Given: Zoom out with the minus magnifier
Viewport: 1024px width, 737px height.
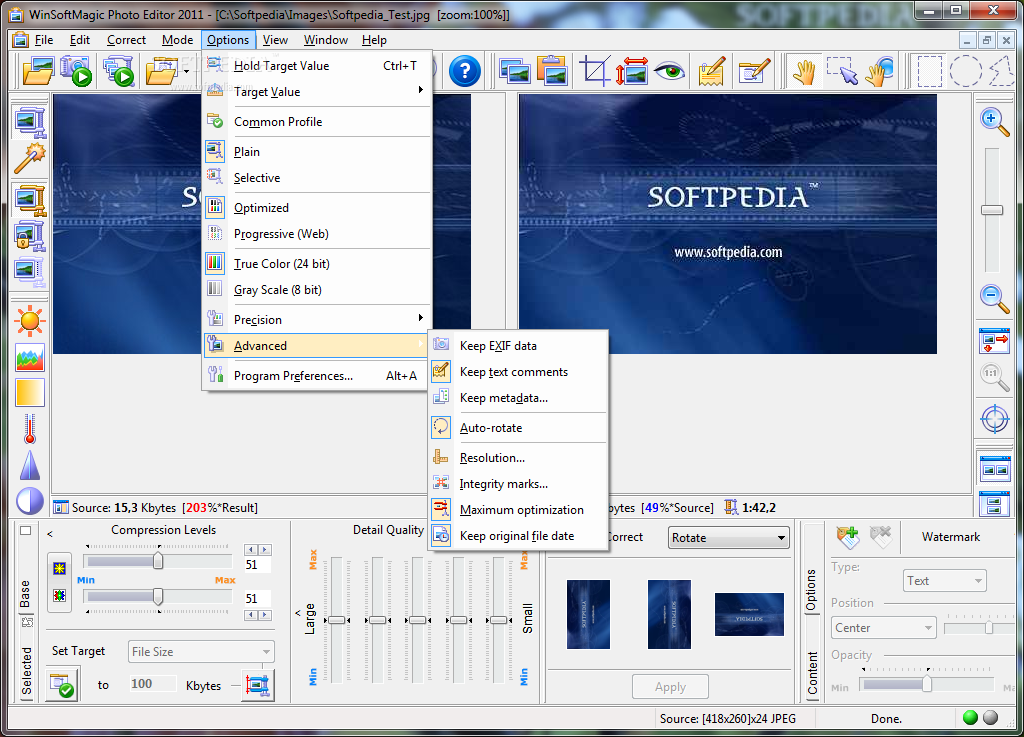Looking at the screenshot, I should pyautogui.click(x=994, y=299).
